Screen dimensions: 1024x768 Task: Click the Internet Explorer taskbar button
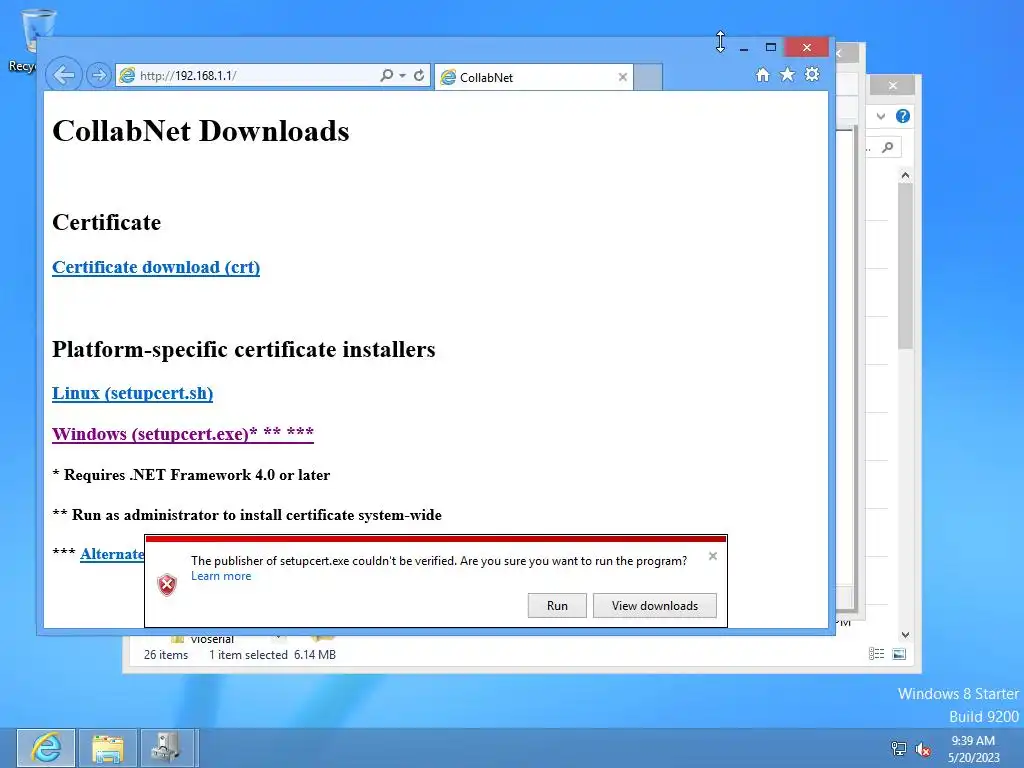[x=46, y=748]
